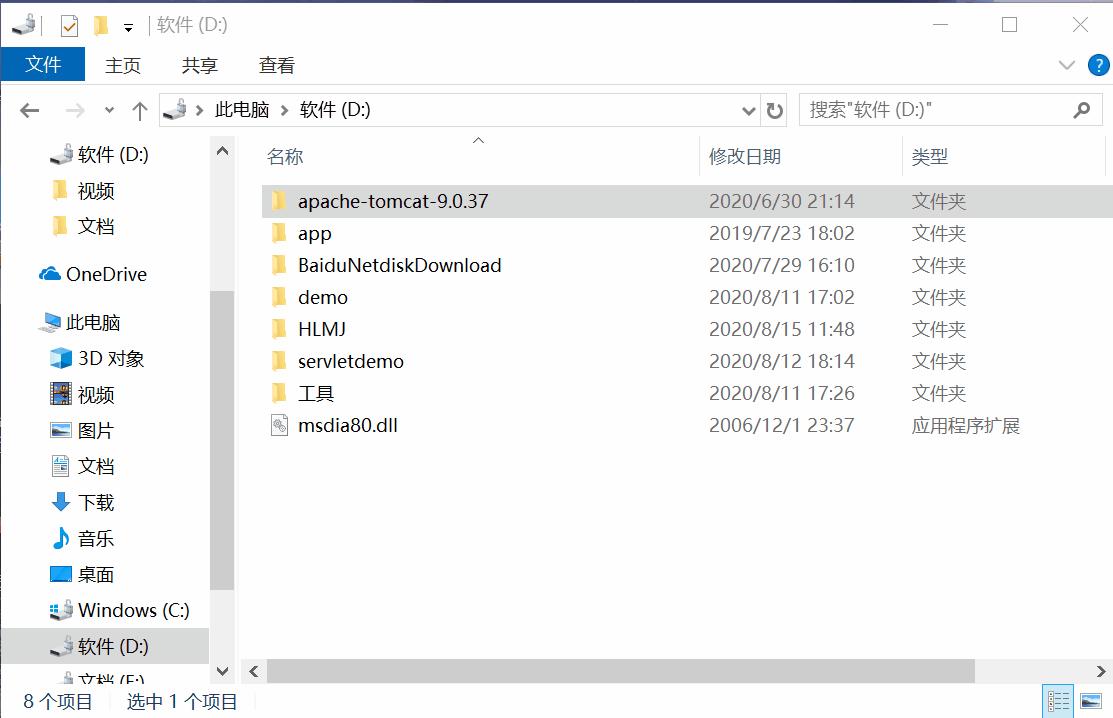This screenshot has height=718, width=1113.
Task: Click the back navigation button
Action: (x=29, y=110)
